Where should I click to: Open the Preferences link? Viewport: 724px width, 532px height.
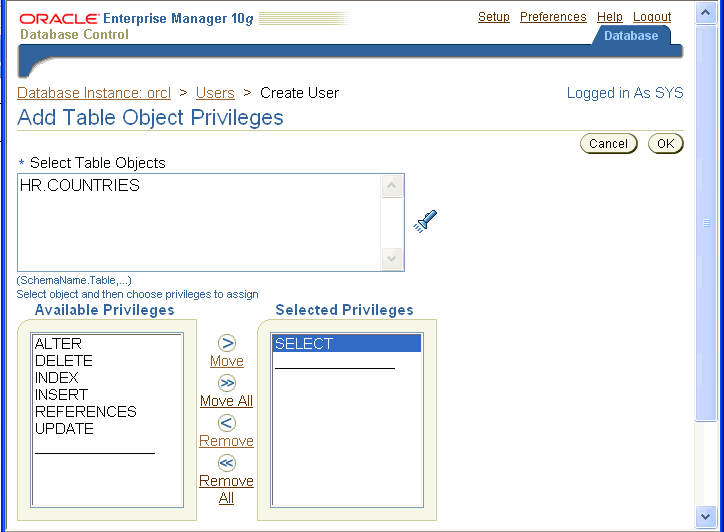click(553, 17)
